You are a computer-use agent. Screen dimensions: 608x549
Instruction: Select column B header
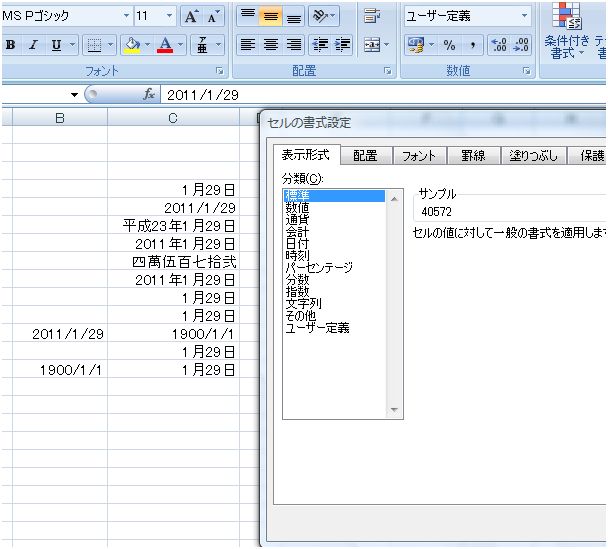pyautogui.click(x=60, y=118)
